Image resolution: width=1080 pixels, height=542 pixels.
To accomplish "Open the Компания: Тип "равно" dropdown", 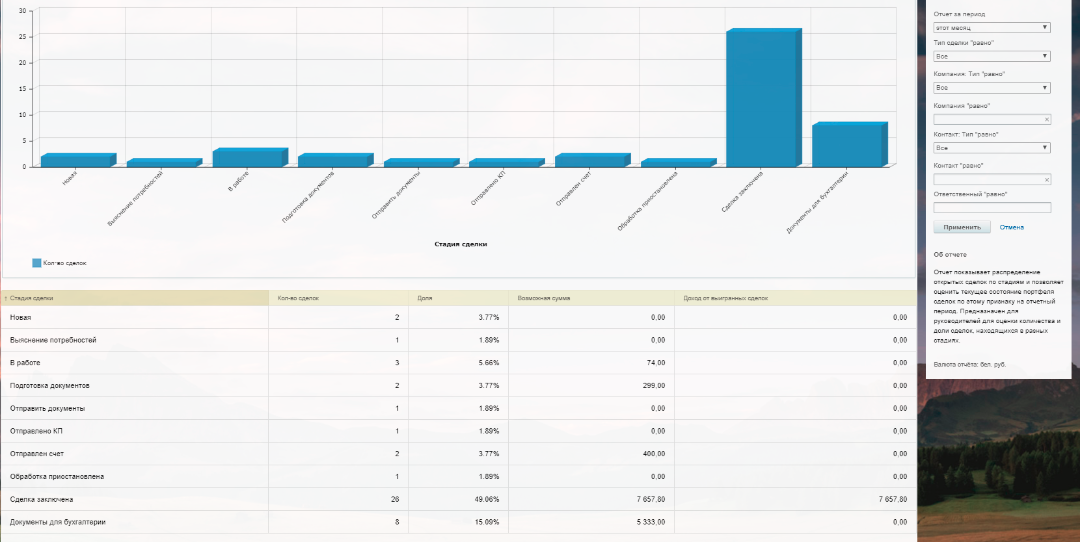I will pos(991,88).
